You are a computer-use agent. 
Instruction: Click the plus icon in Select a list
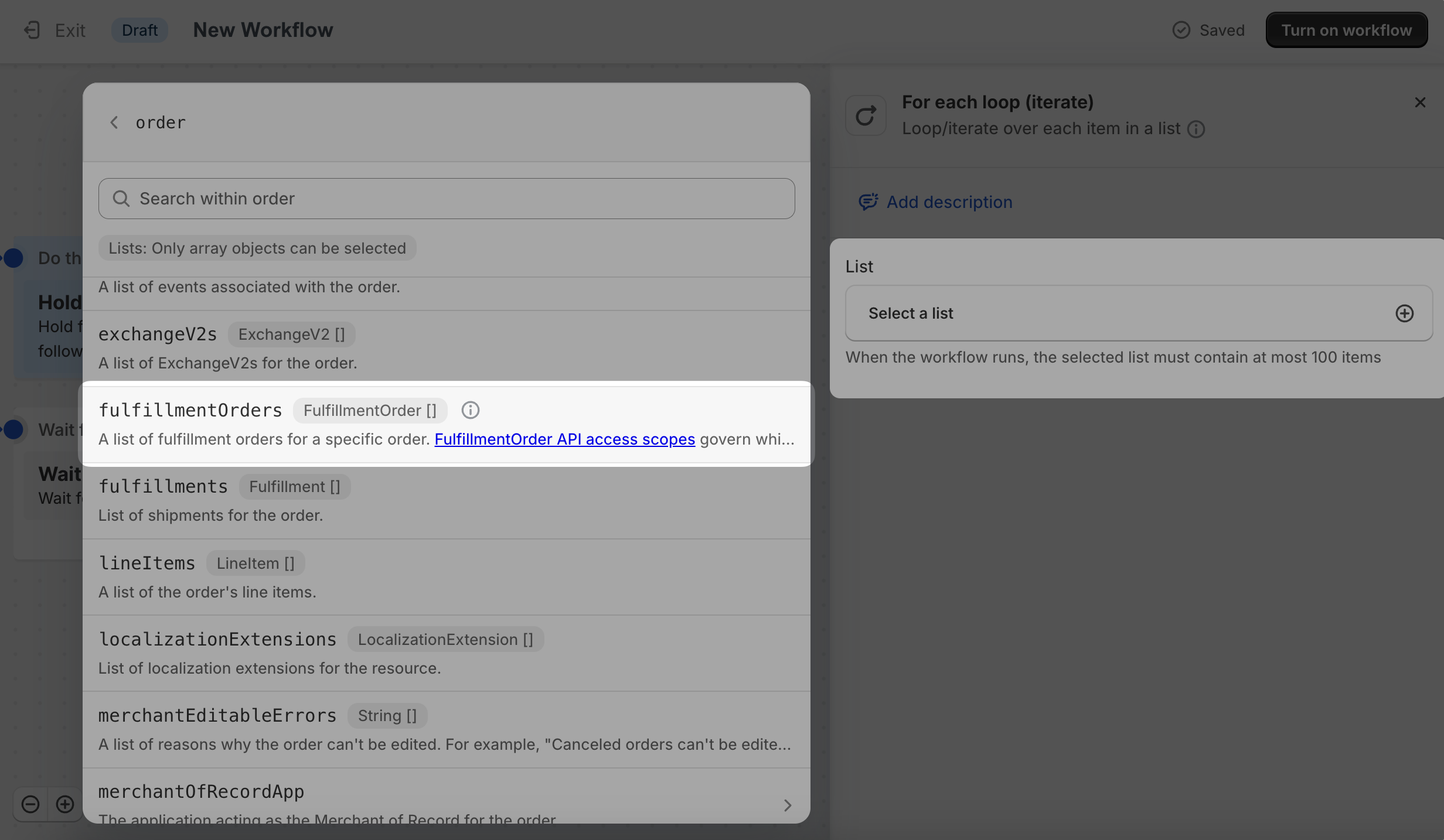1404,313
